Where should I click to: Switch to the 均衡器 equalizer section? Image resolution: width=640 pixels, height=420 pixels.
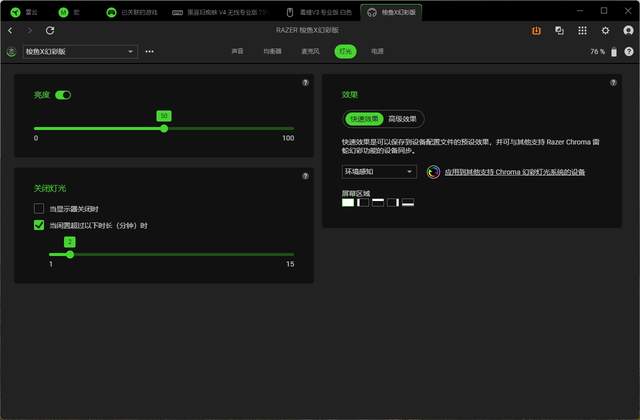[x=272, y=51]
